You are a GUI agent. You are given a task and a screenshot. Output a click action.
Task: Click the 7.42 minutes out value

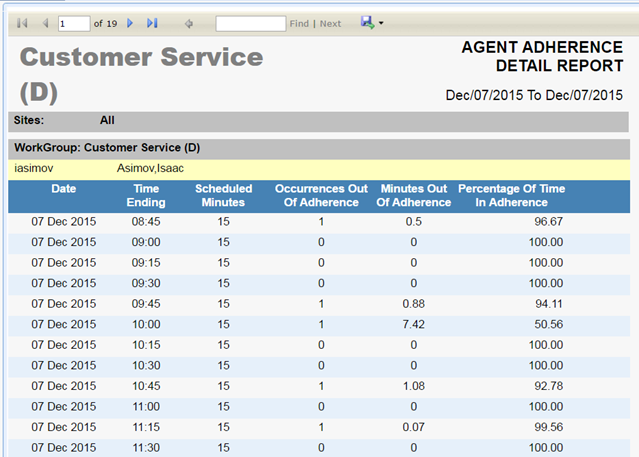pos(413,323)
